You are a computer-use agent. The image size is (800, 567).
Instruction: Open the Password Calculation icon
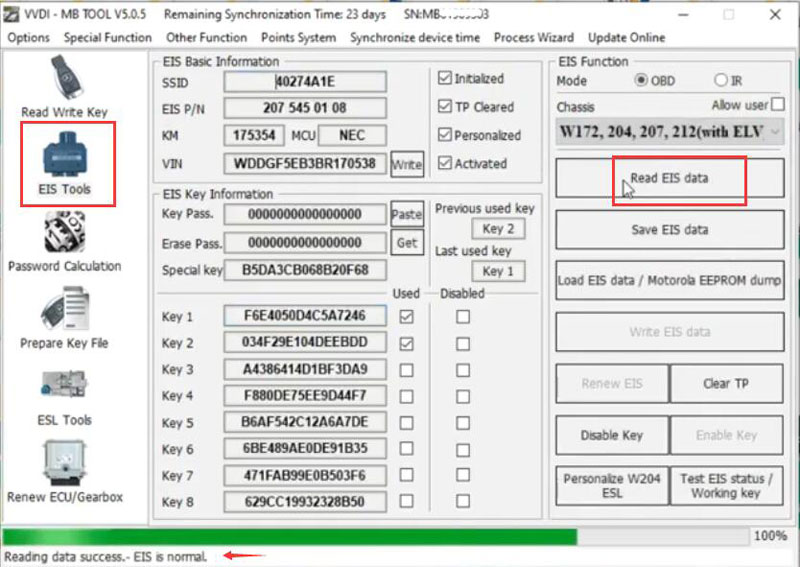[x=65, y=233]
